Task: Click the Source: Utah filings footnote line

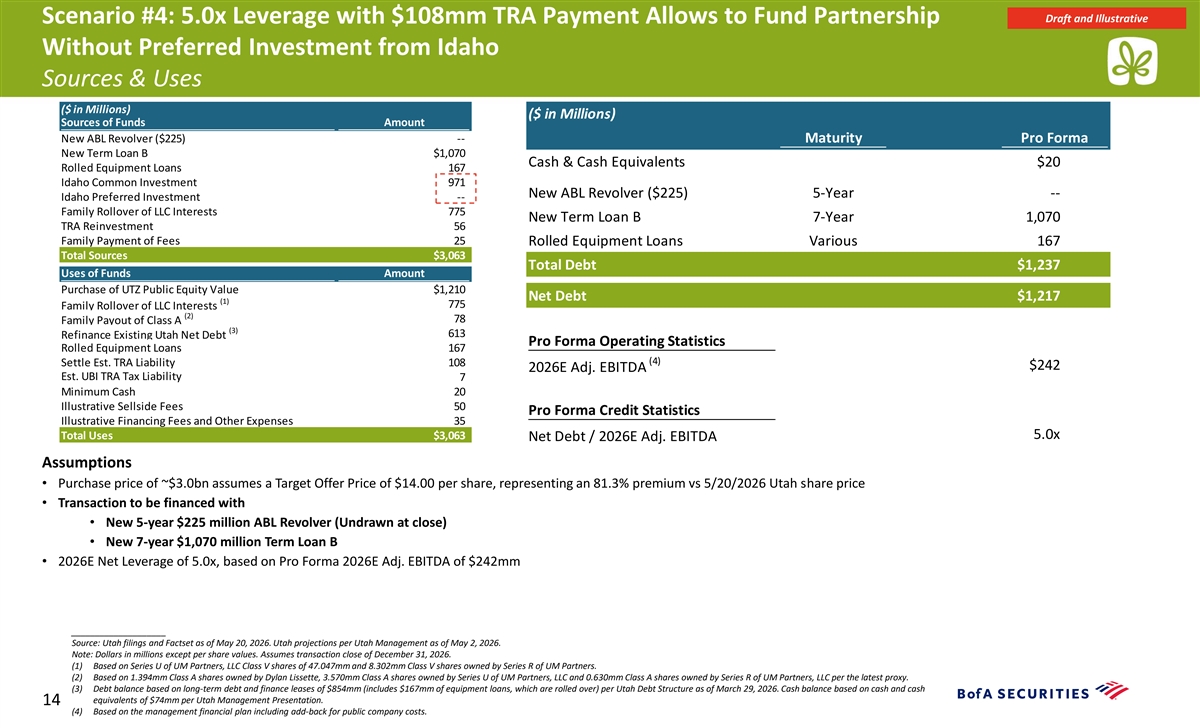Action: pyautogui.click(x=286, y=643)
